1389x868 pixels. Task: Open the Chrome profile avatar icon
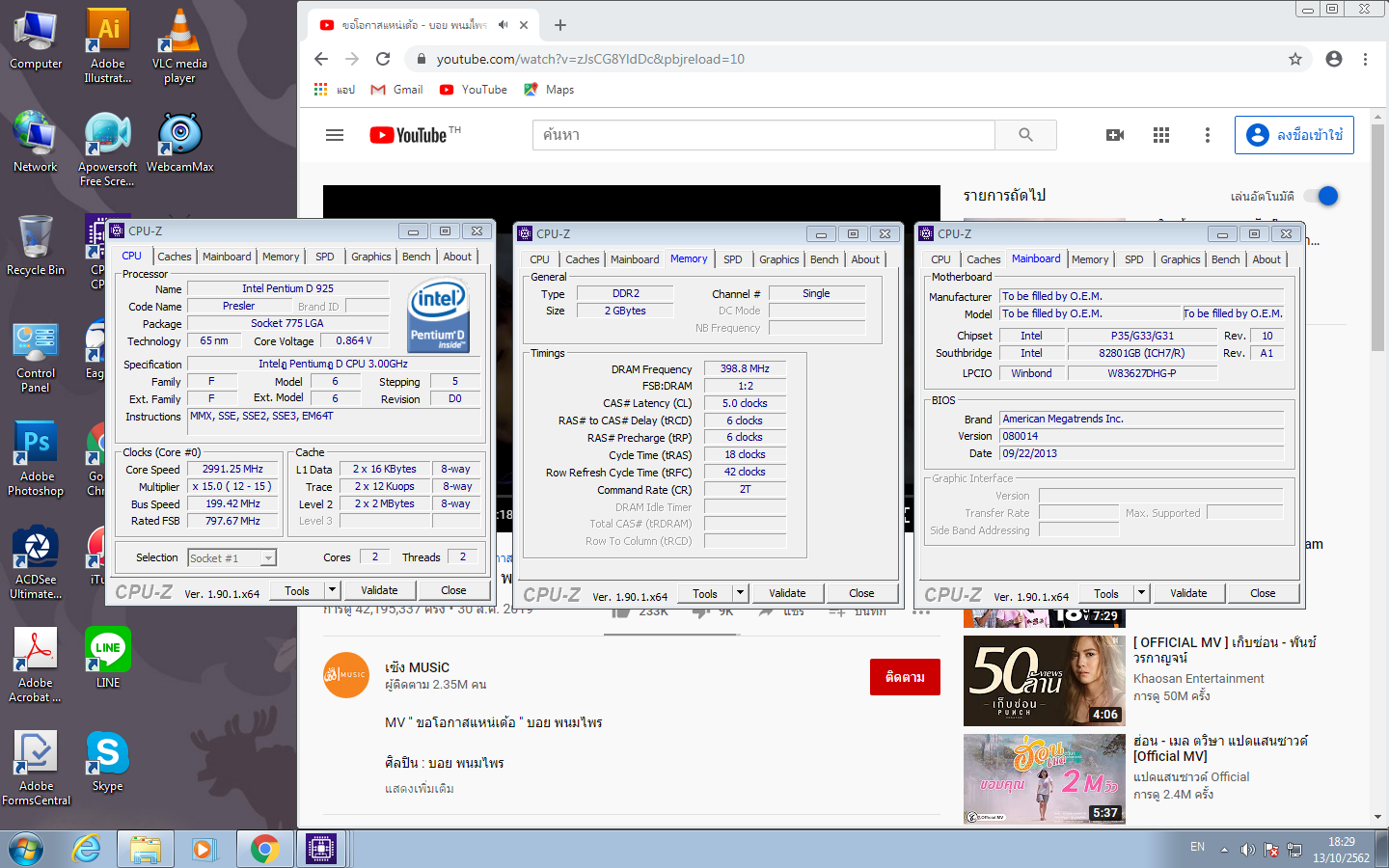tap(1334, 59)
